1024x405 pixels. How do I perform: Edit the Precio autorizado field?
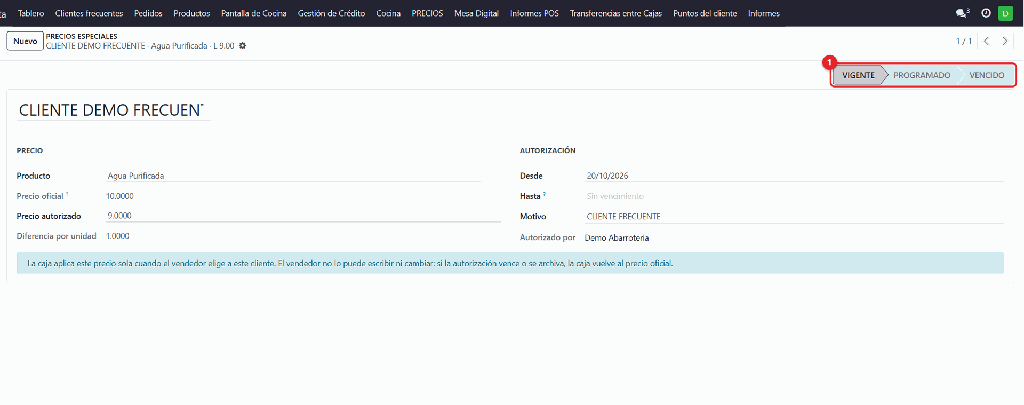(x=303, y=216)
